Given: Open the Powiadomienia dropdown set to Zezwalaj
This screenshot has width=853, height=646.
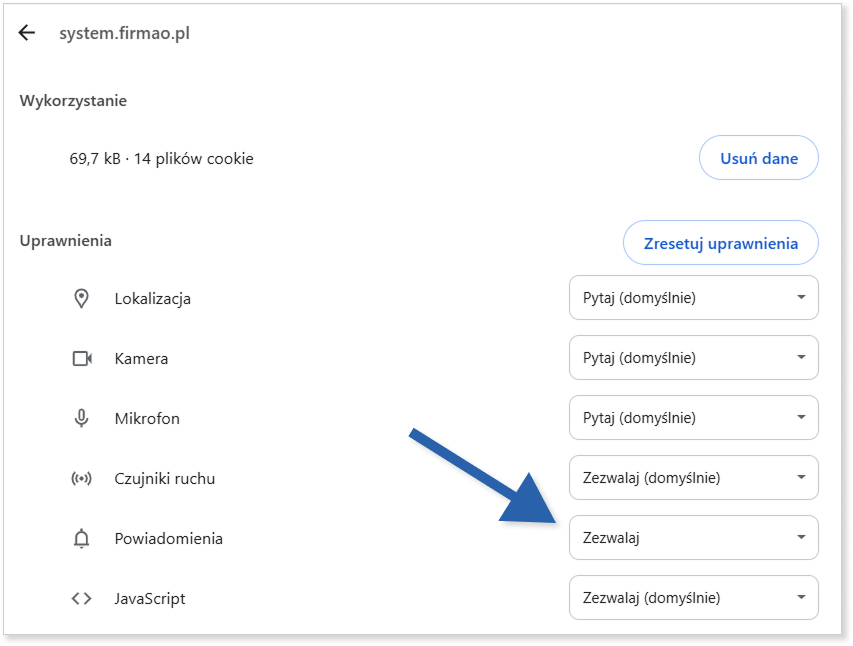Looking at the screenshot, I should (x=694, y=537).
